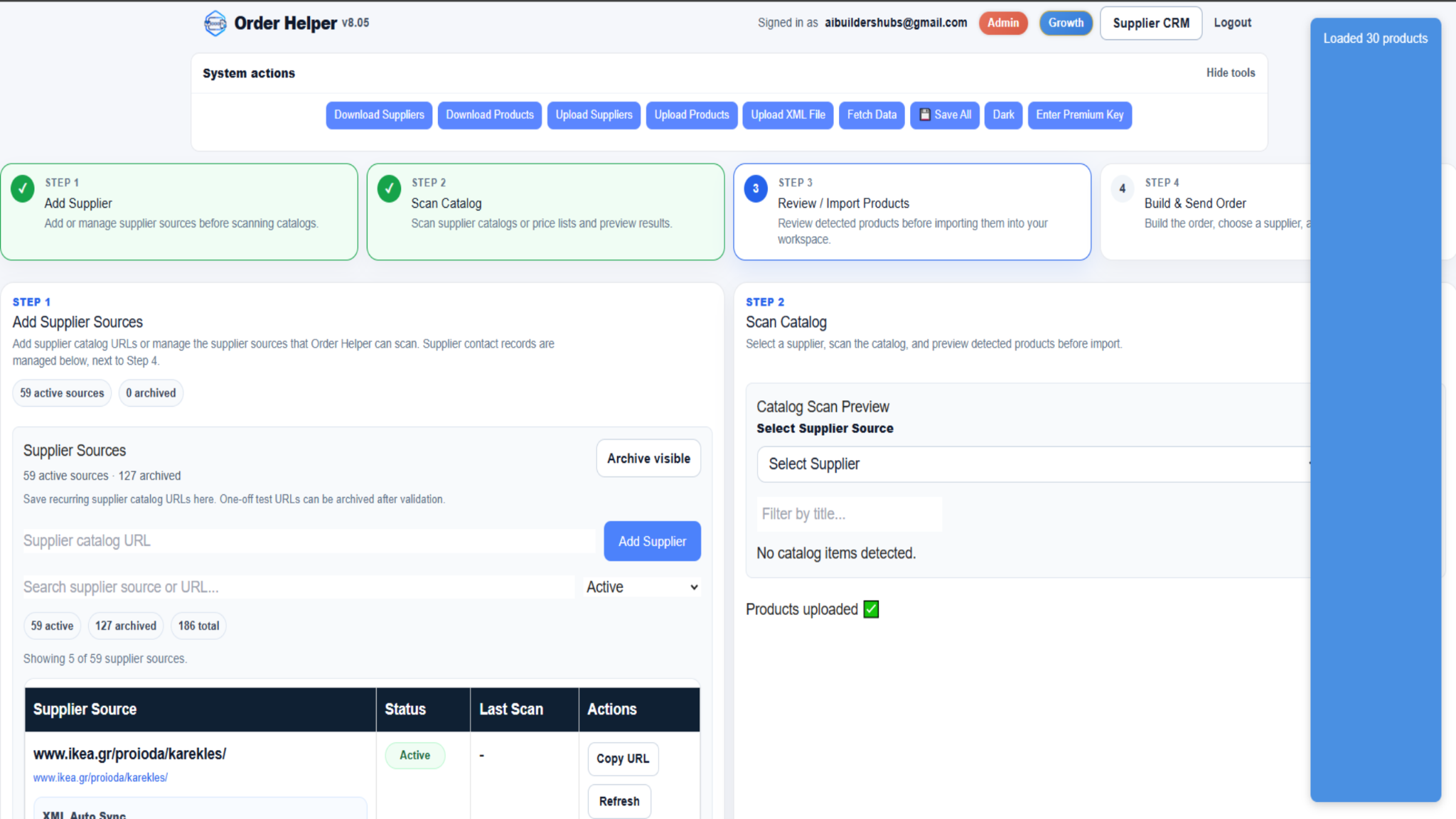This screenshot has height=819, width=1456.
Task: Click the Admin badge
Action: pos(1003,23)
